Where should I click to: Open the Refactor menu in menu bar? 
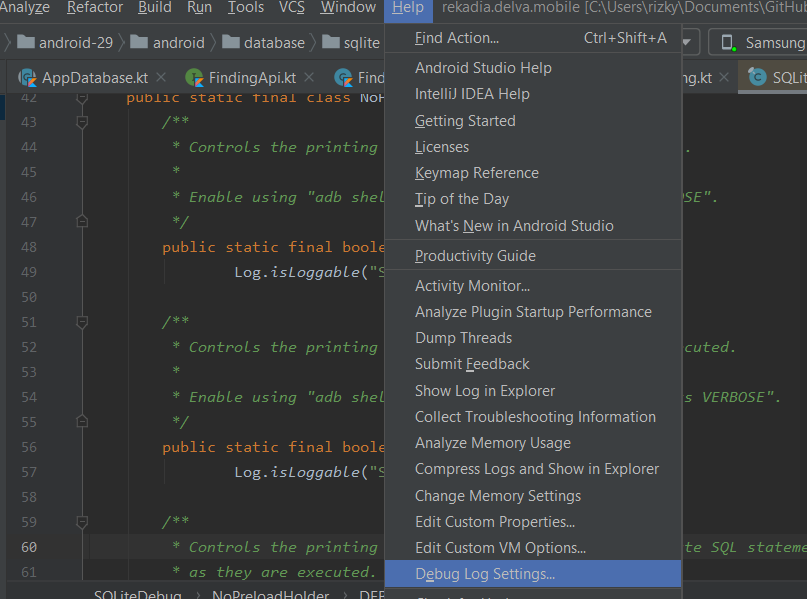coord(96,8)
